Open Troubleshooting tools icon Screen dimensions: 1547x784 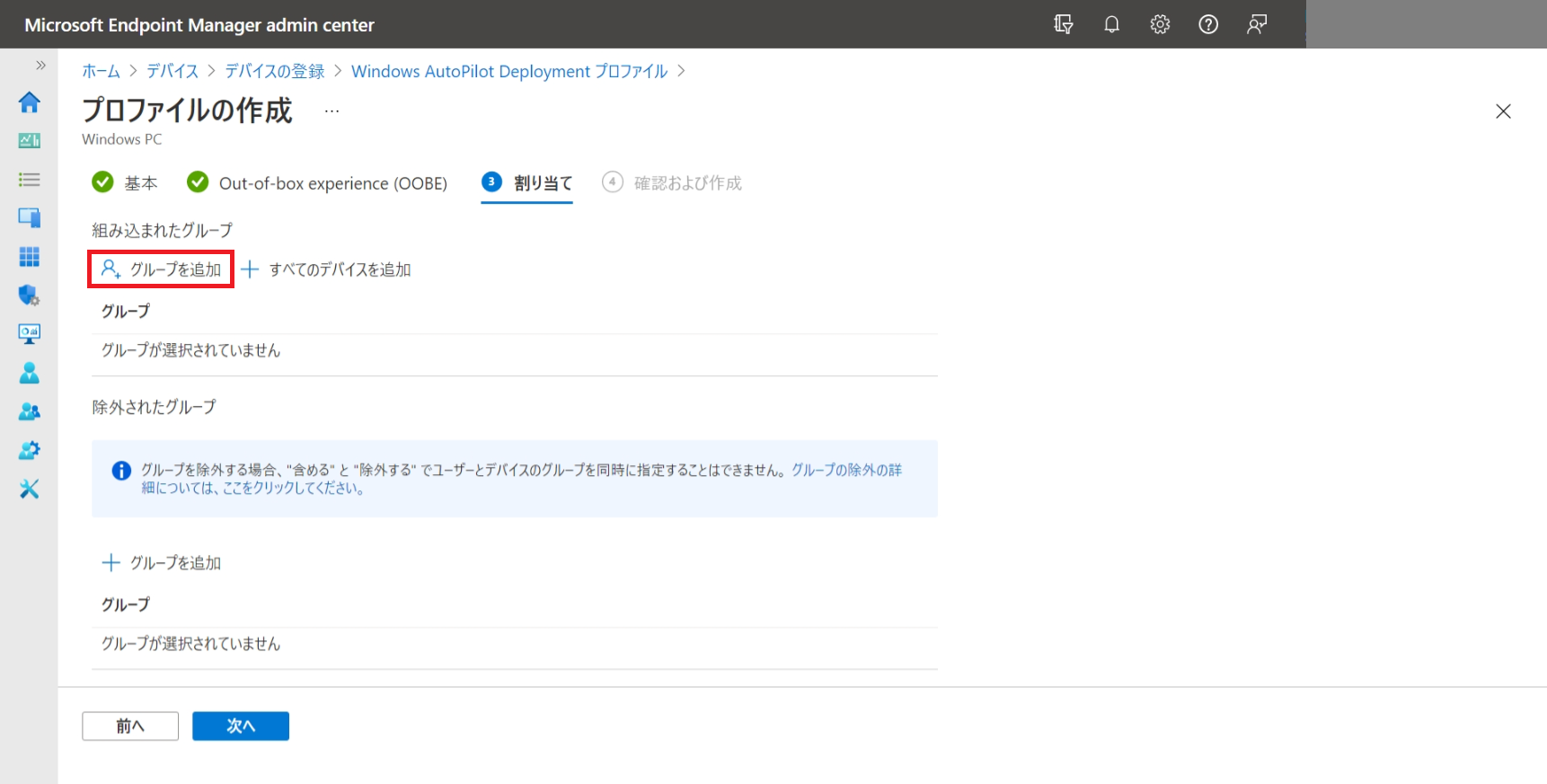(x=29, y=489)
